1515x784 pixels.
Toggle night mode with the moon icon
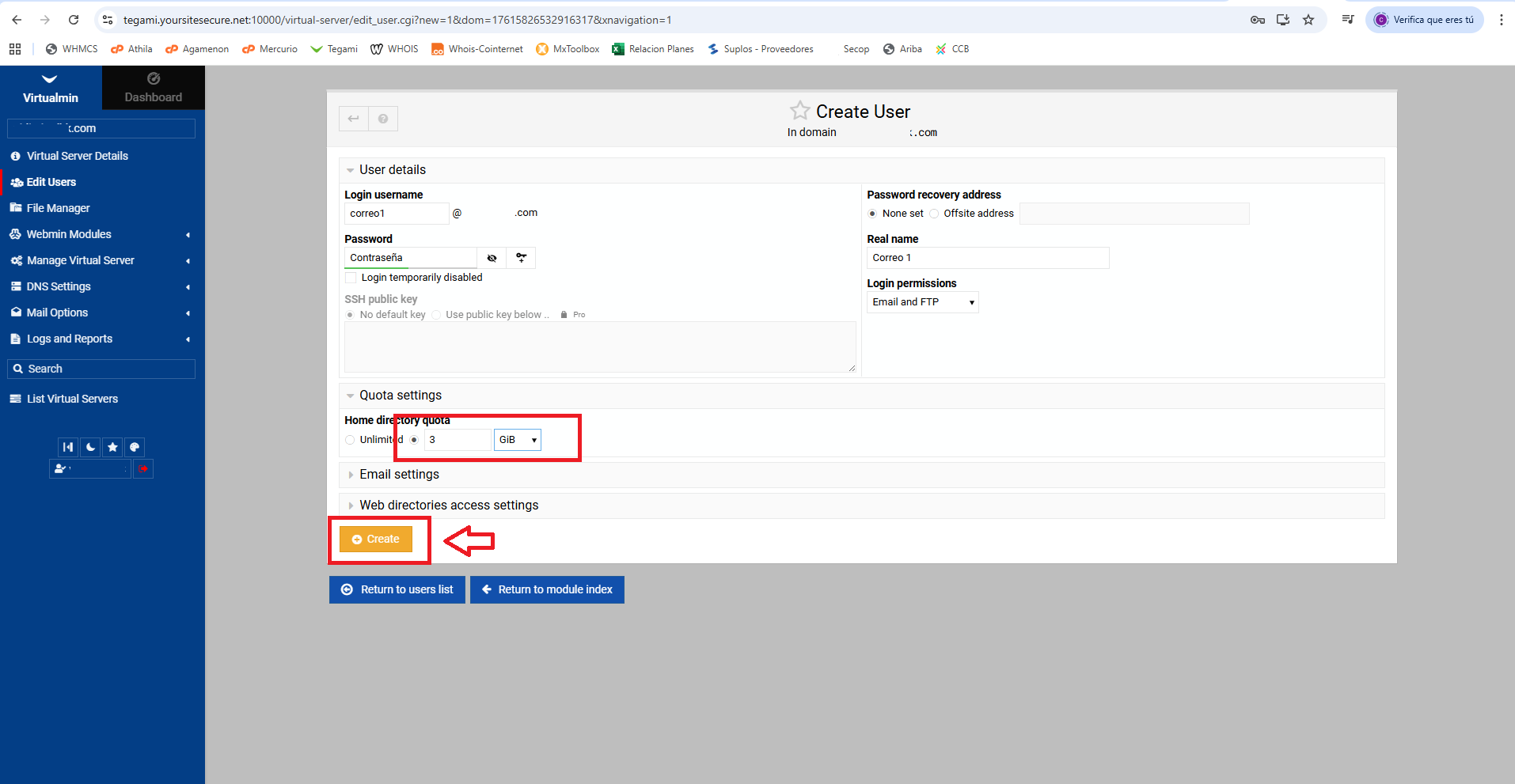[x=91, y=447]
